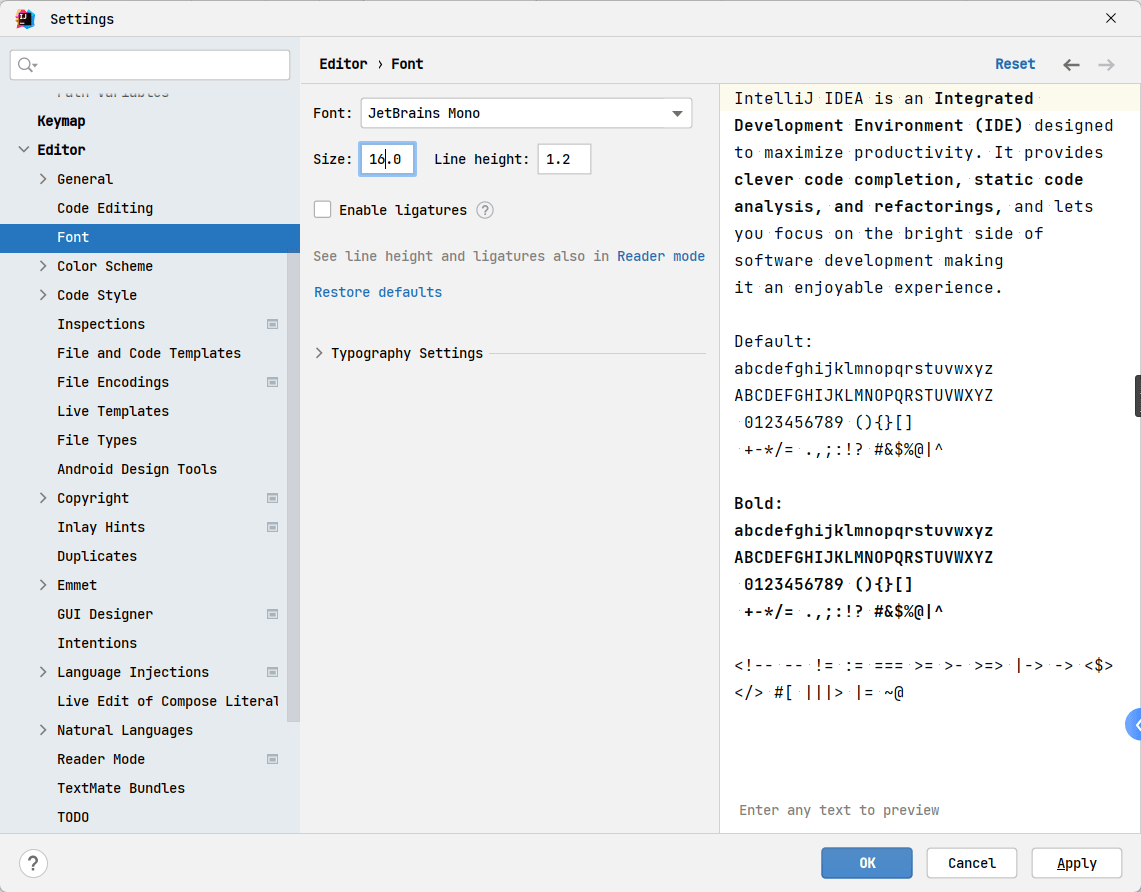1141x892 pixels.
Task: Open TextMate Bundles page
Action: click(121, 789)
